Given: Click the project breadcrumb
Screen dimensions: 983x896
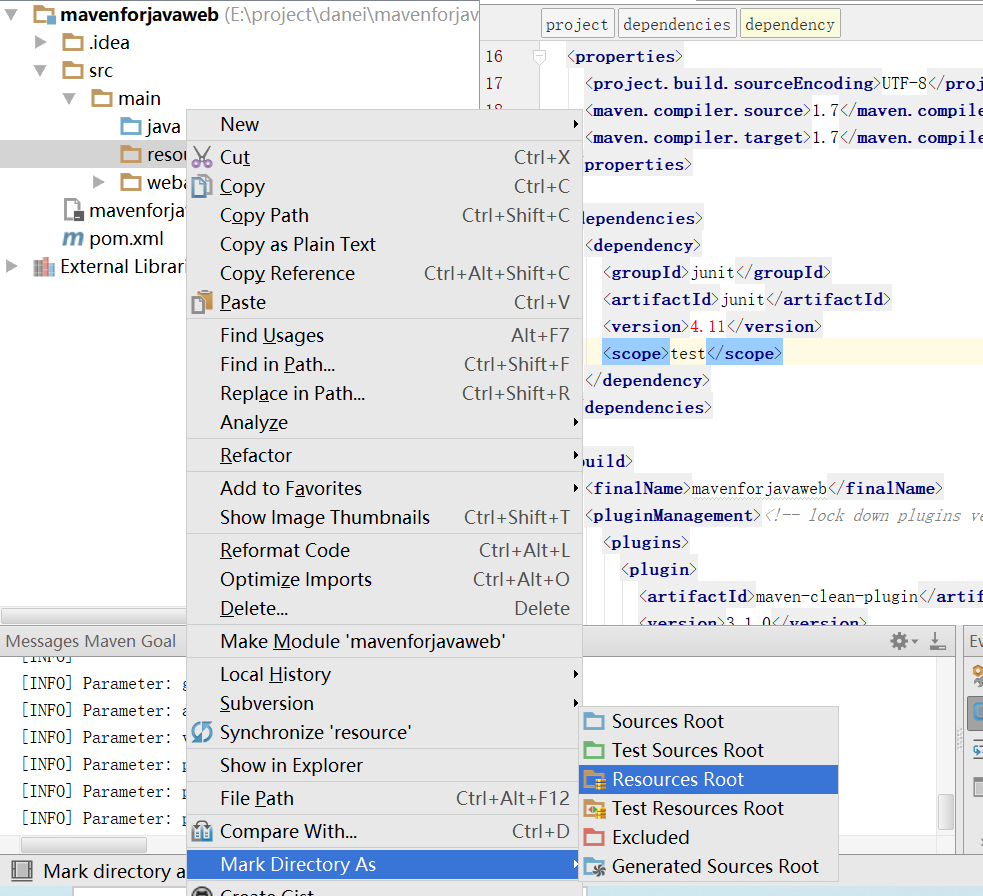Looking at the screenshot, I should tap(577, 24).
